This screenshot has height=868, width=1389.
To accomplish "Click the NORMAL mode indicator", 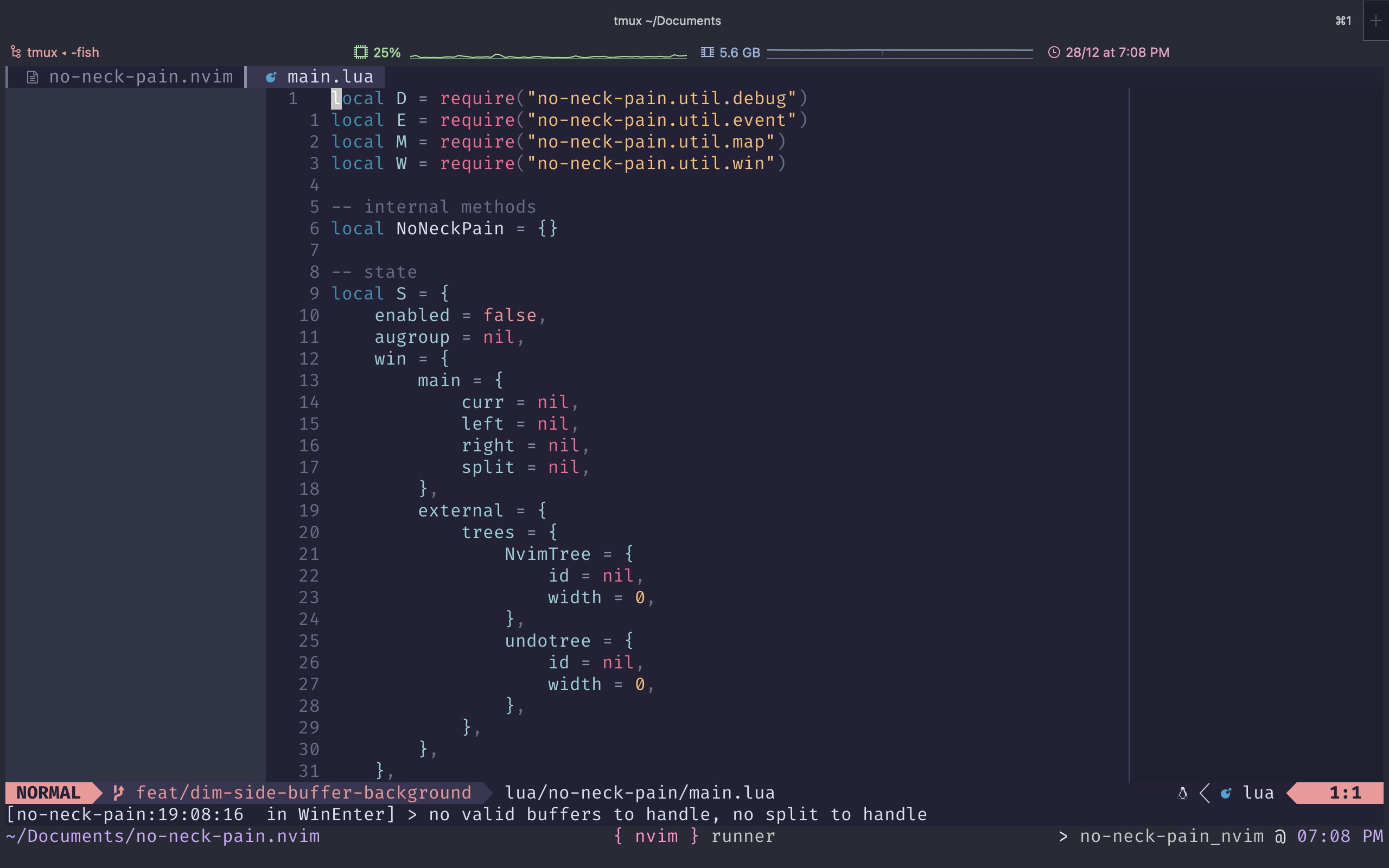I will pos(47,792).
